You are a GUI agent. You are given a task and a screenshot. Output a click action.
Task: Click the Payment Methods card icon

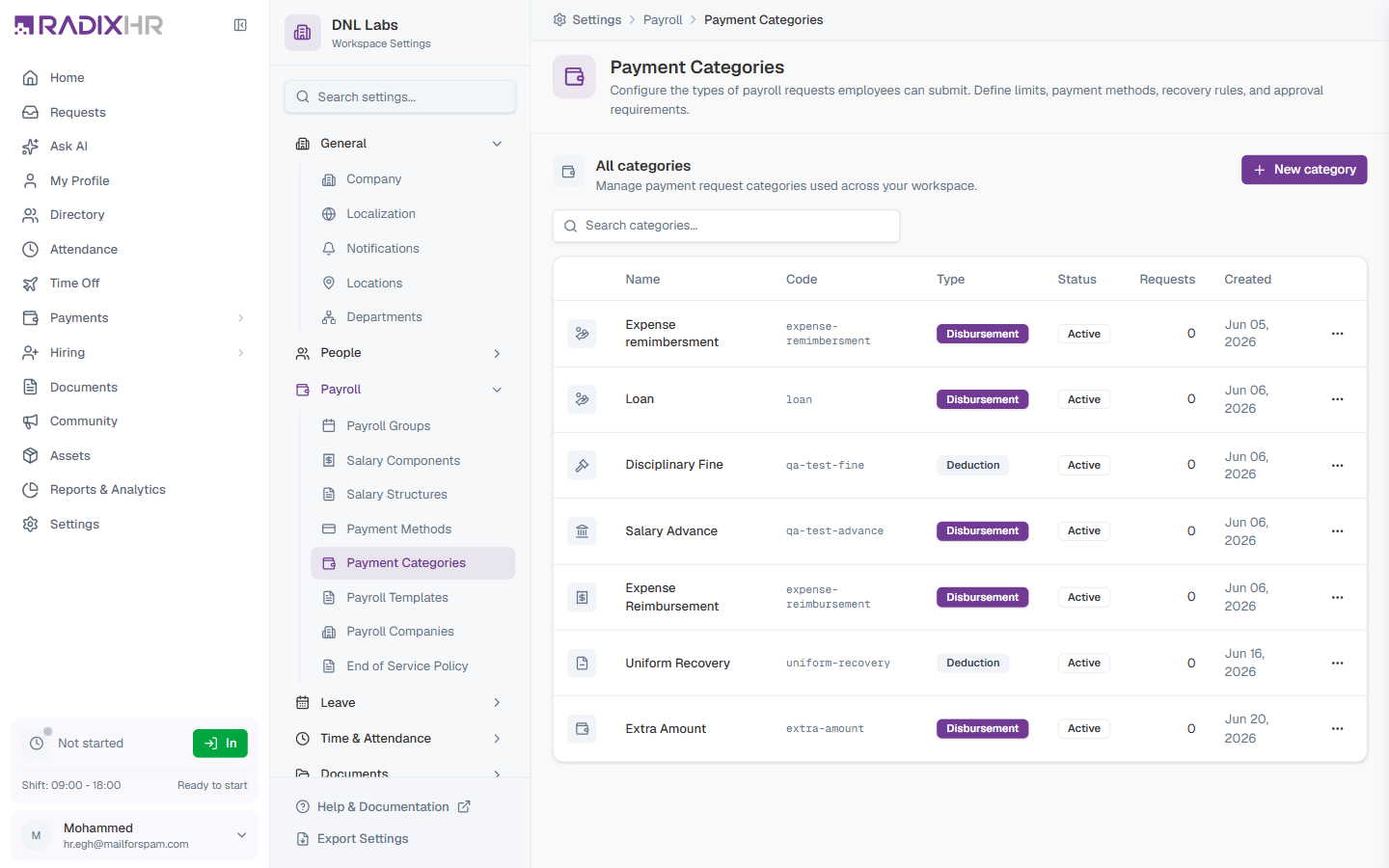(329, 529)
